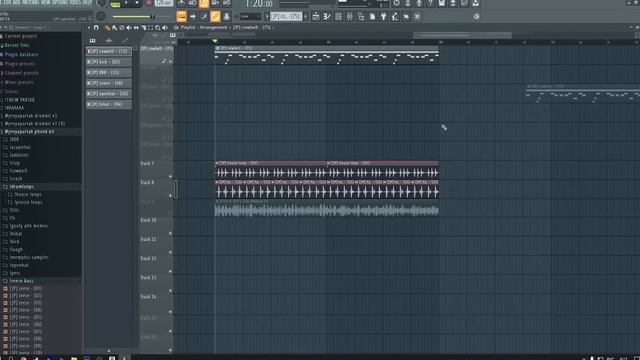Open the Line snap dropdown
The height and width of the screenshot is (360, 640).
(x=250, y=17)
